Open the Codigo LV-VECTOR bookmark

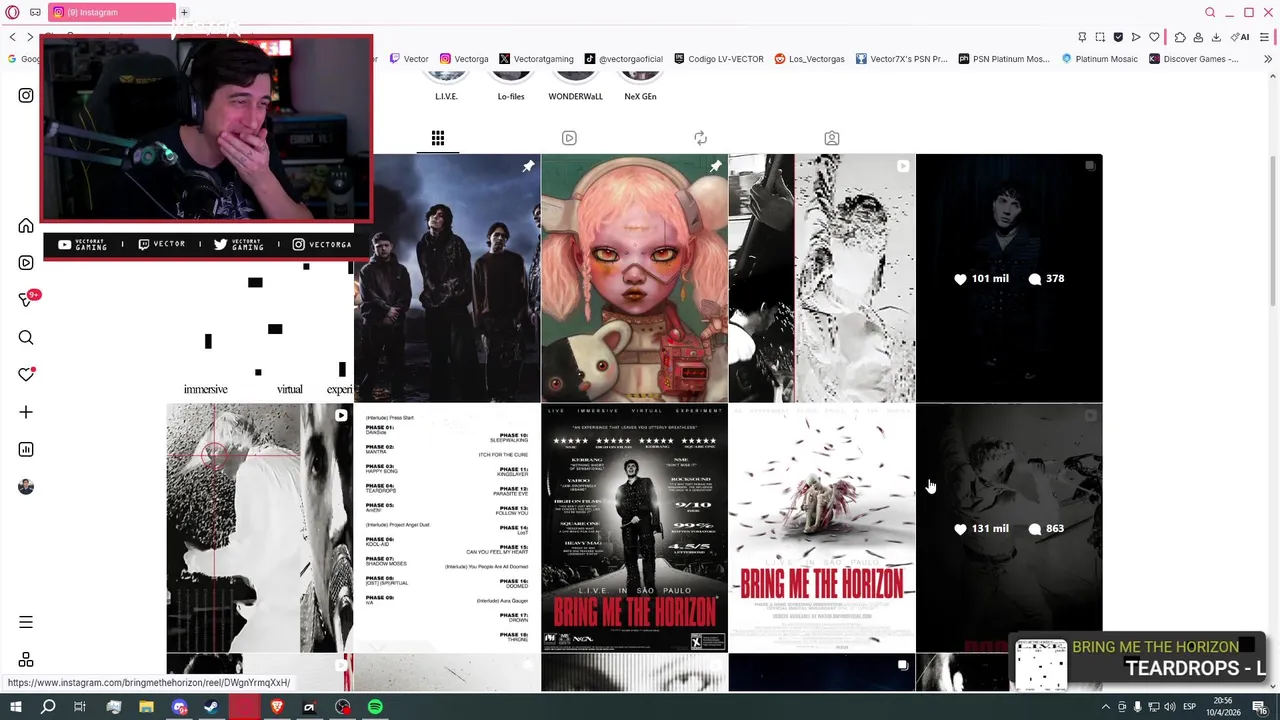pos(719,59)
